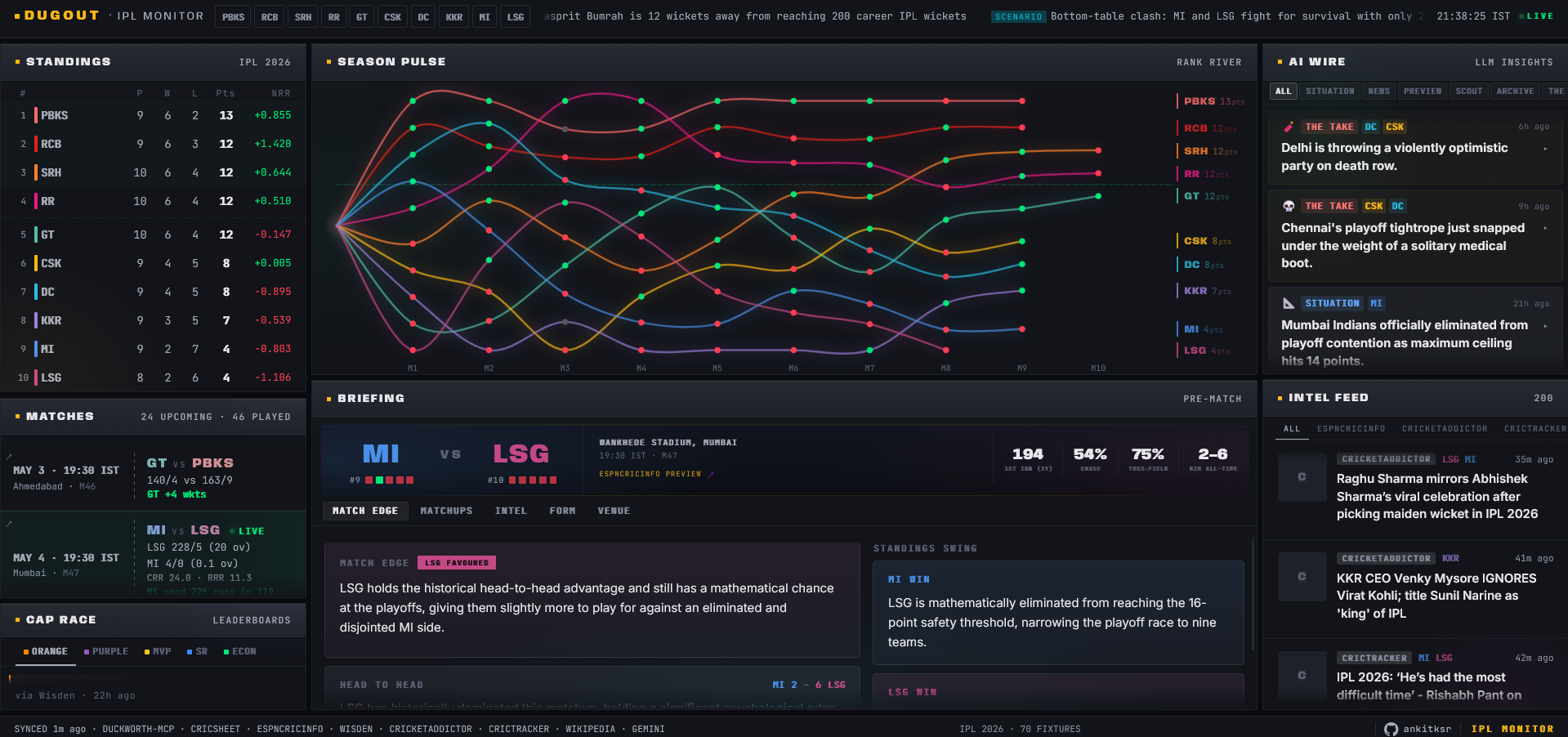This screenshot has width=1568, height=737.
Task: Filter AI Wire by Scout
Action: (x=1468, y=92)
